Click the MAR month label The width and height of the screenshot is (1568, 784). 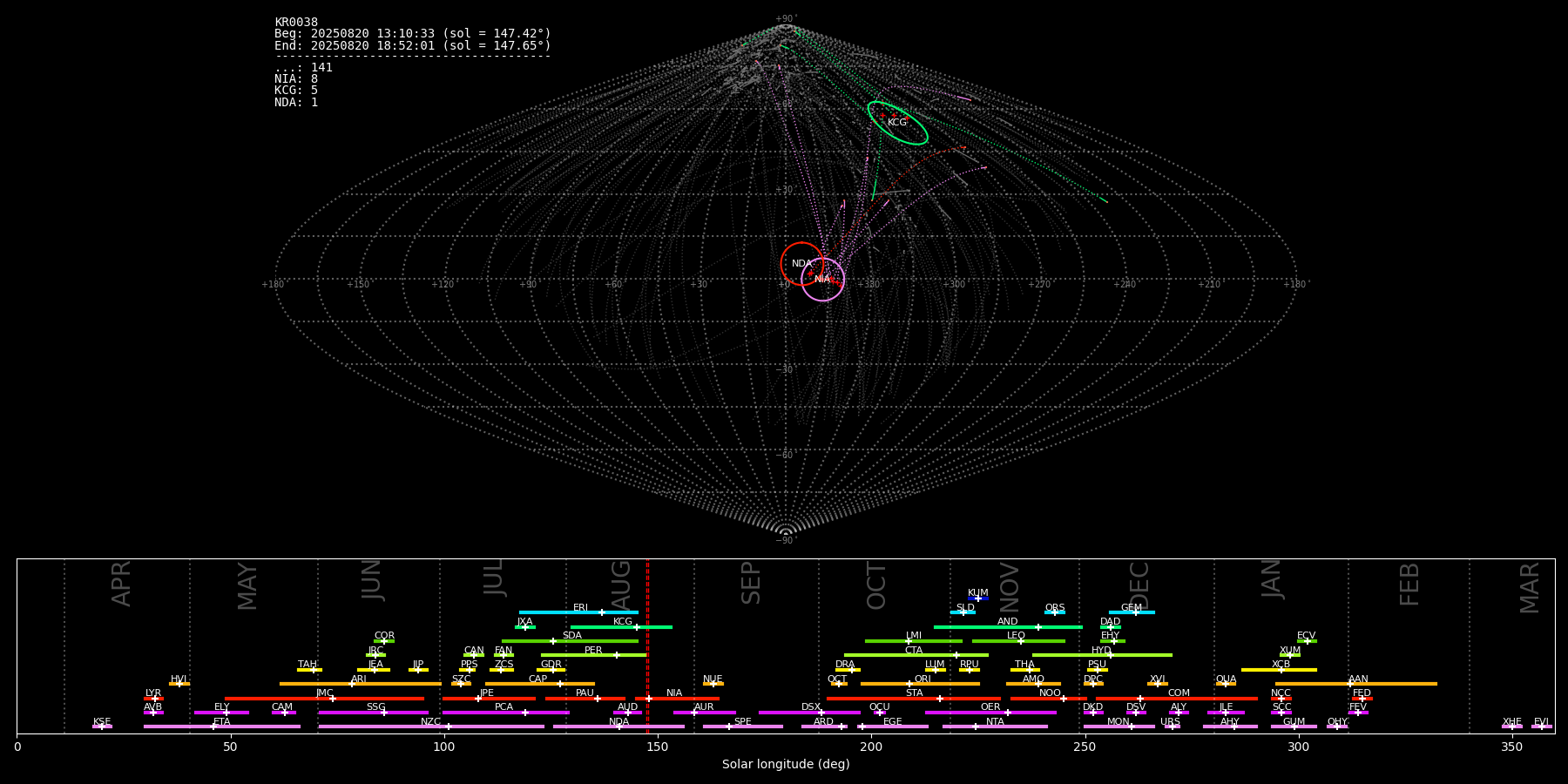[1530, 588]
